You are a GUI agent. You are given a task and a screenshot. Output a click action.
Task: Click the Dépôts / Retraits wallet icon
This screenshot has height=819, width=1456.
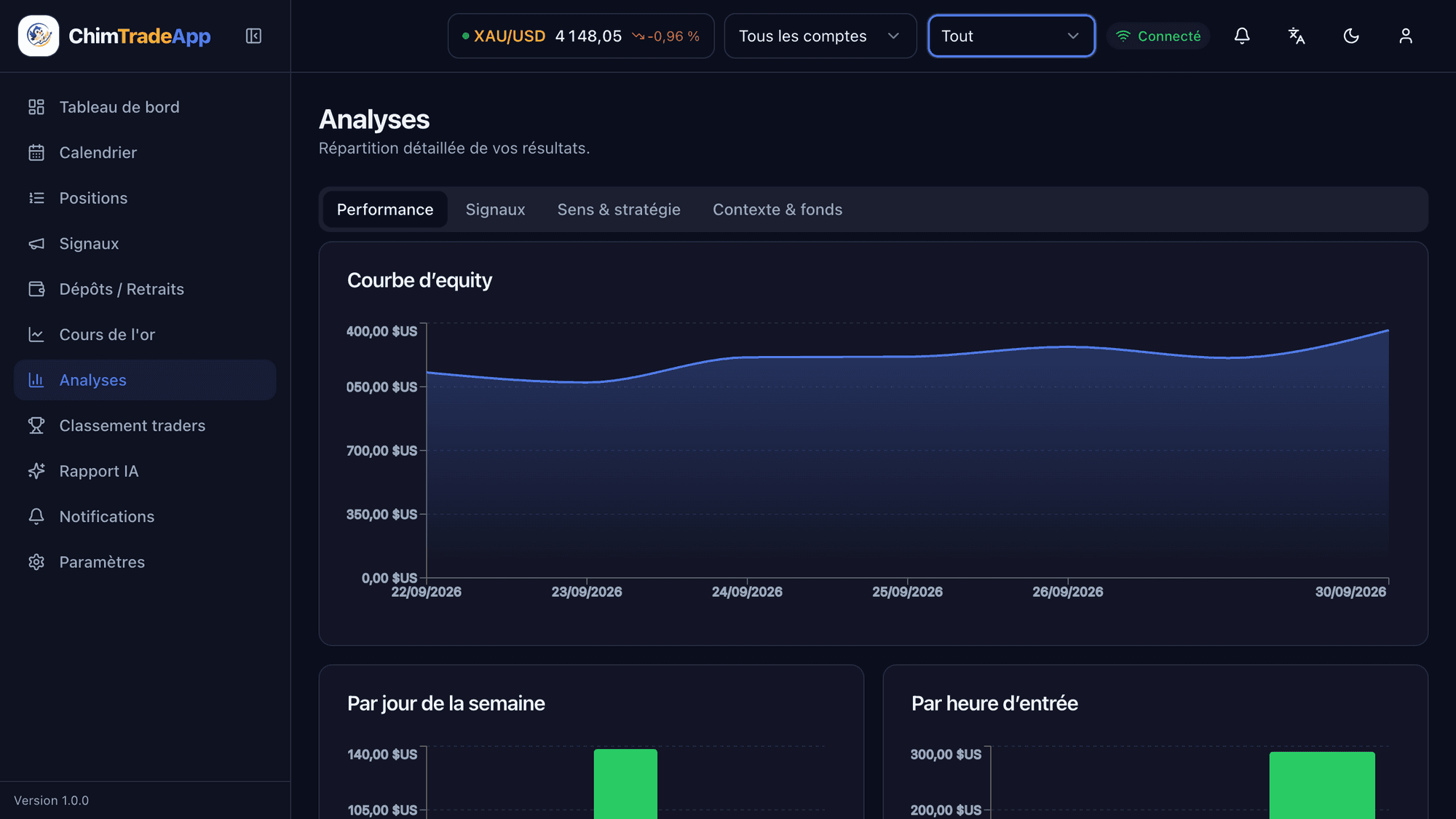click(36, 289)
